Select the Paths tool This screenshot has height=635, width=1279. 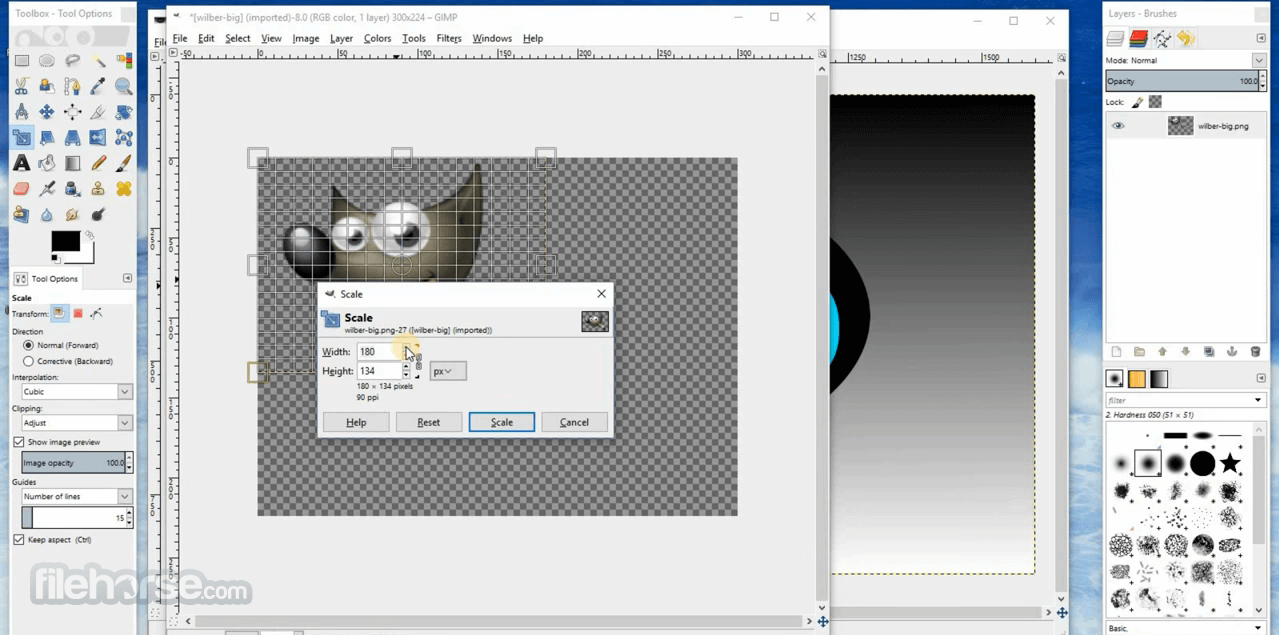pyautogui.click(x=73, y=87)
